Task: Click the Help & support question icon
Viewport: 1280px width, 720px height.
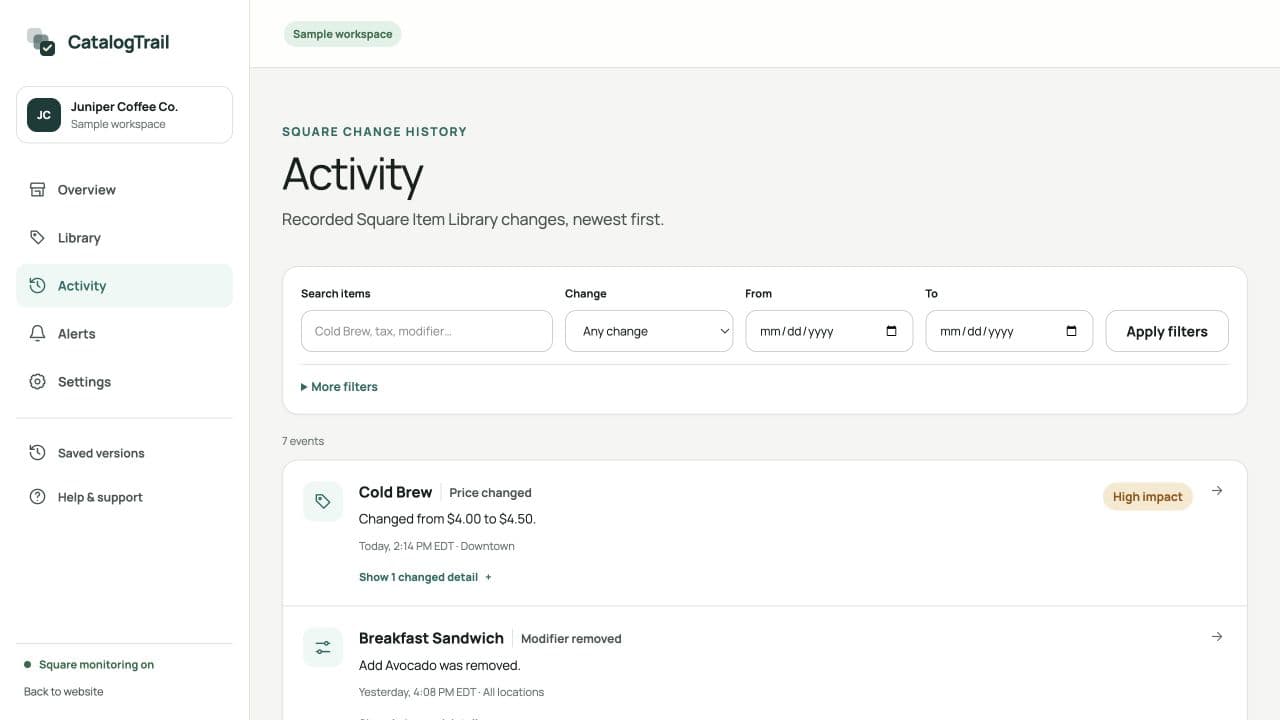Action: pos(37,497)
